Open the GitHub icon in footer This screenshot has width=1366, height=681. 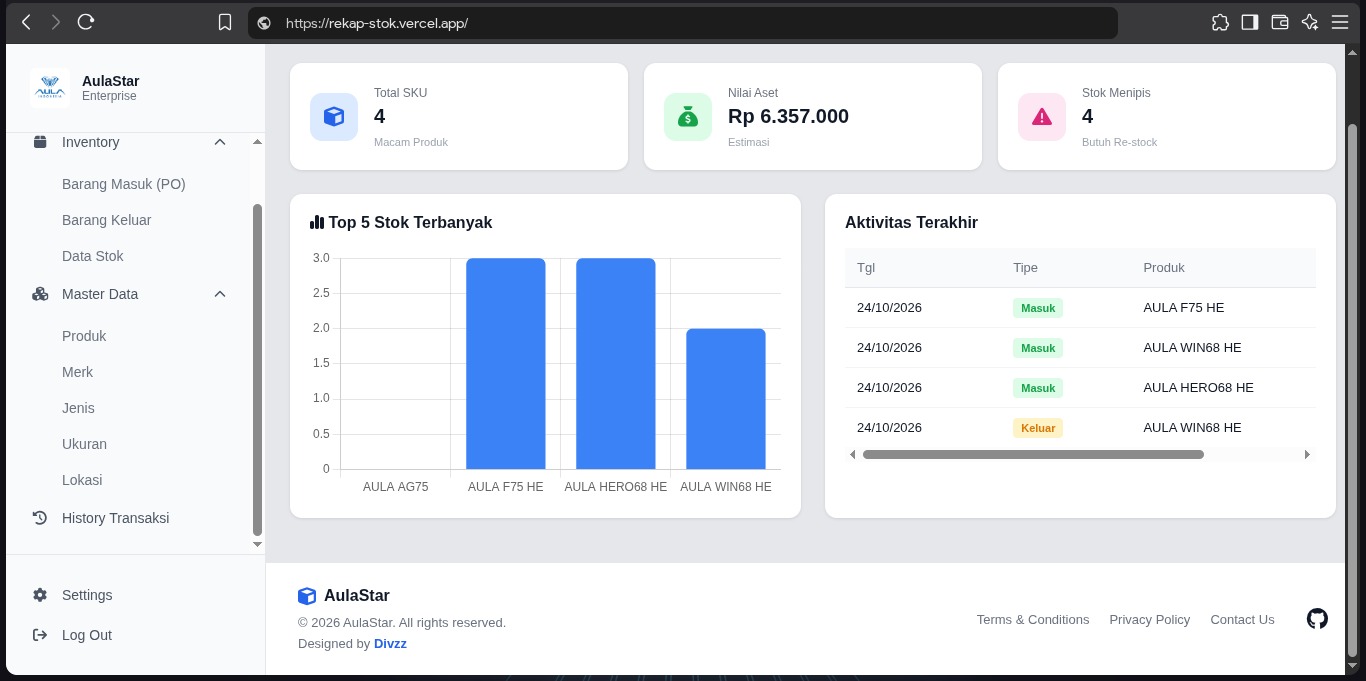[1317, 619]
